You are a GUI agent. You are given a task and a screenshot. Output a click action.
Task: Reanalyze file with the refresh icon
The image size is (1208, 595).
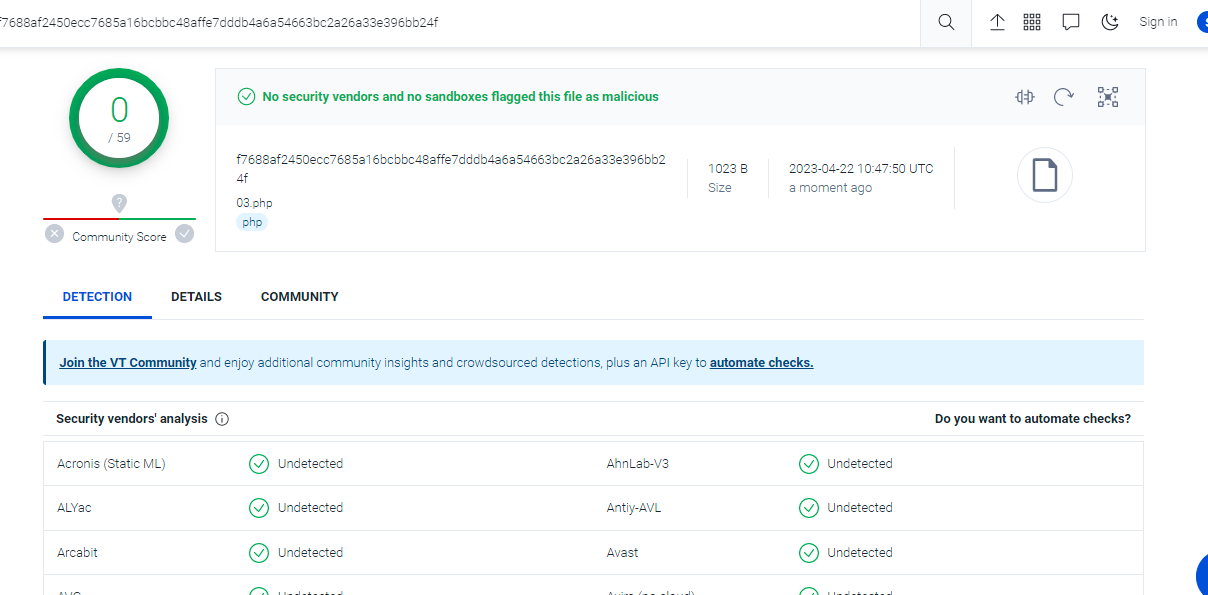[x=1064, y=97]
